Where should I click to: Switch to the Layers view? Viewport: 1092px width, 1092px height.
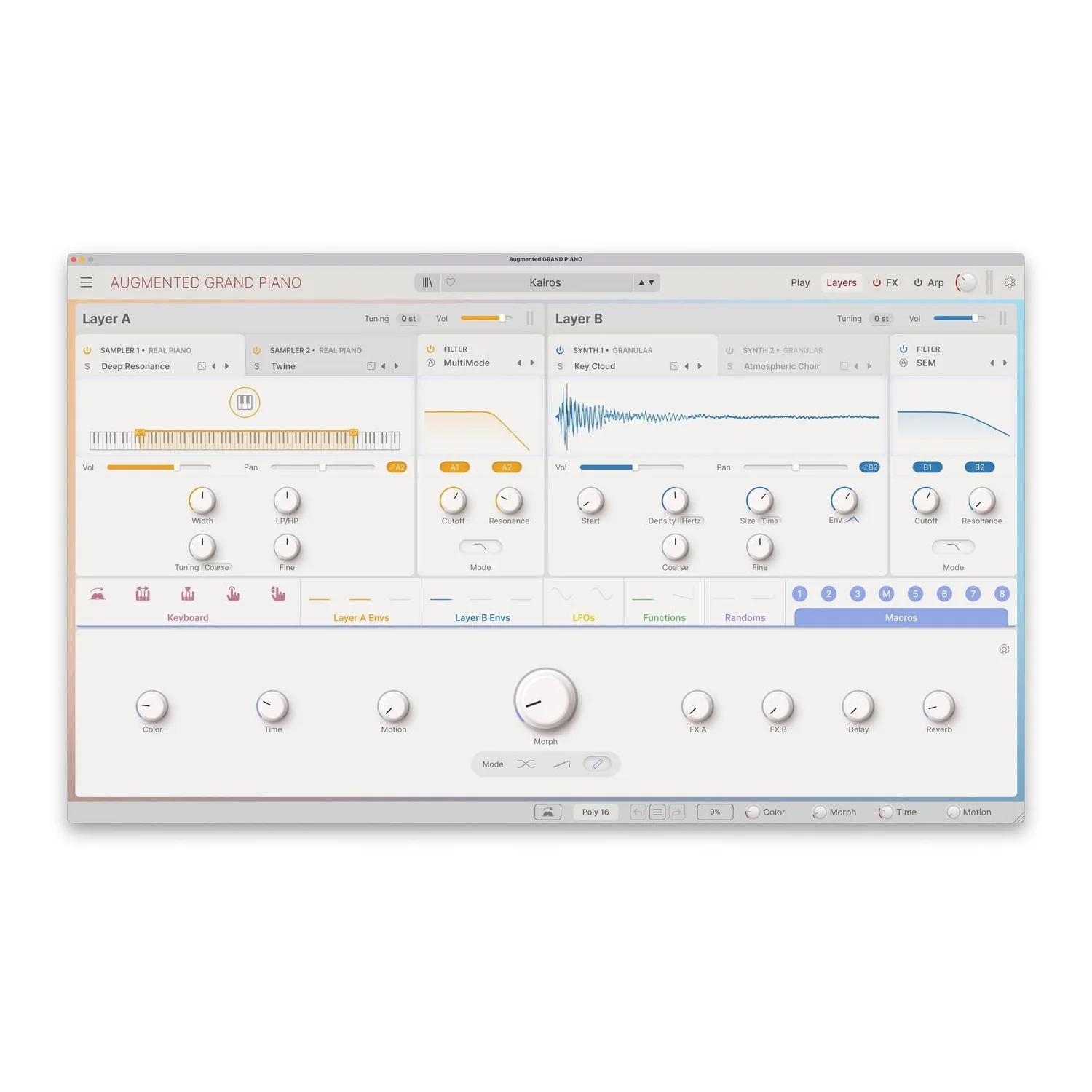coord(842,282)
